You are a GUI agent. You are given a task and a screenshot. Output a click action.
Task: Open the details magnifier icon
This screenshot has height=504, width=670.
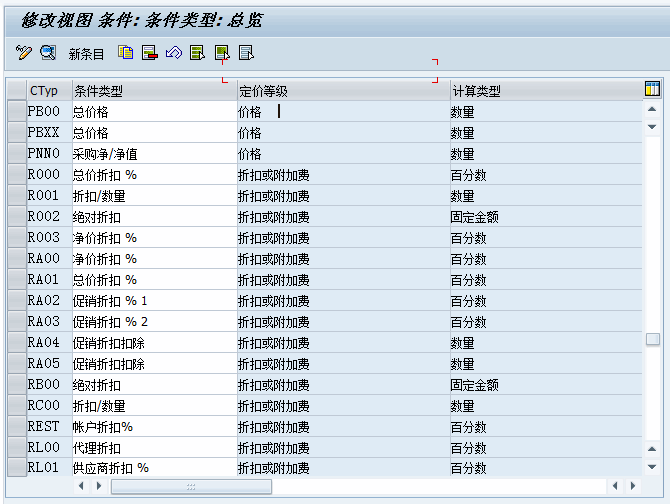(48, 53)
